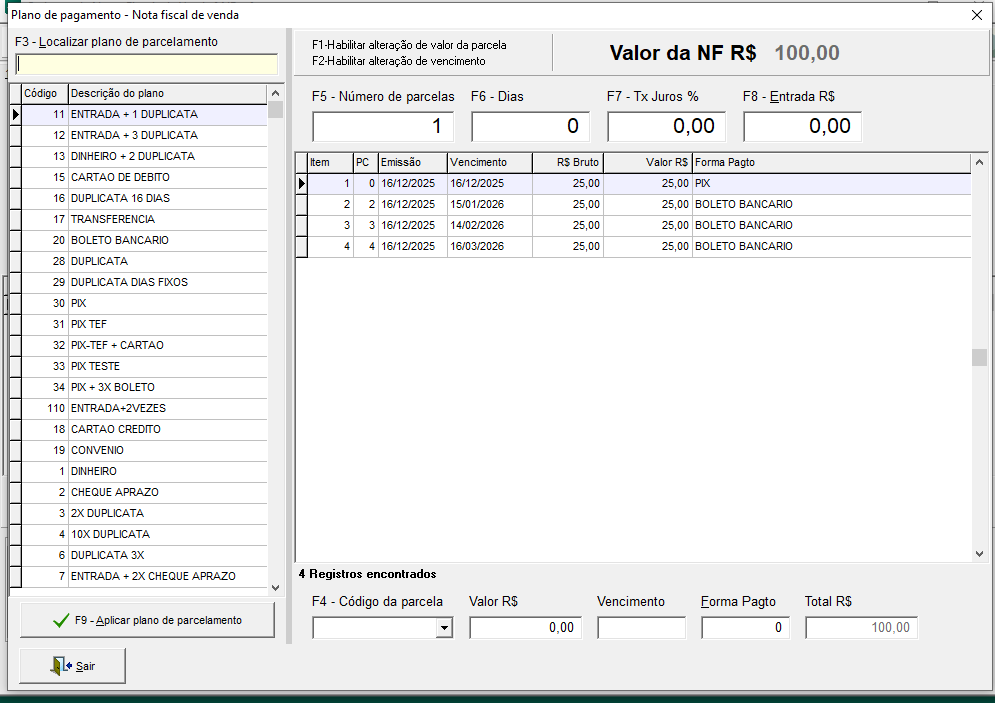
Task: Click the Número de parcelas input
Action: point(383,126)
